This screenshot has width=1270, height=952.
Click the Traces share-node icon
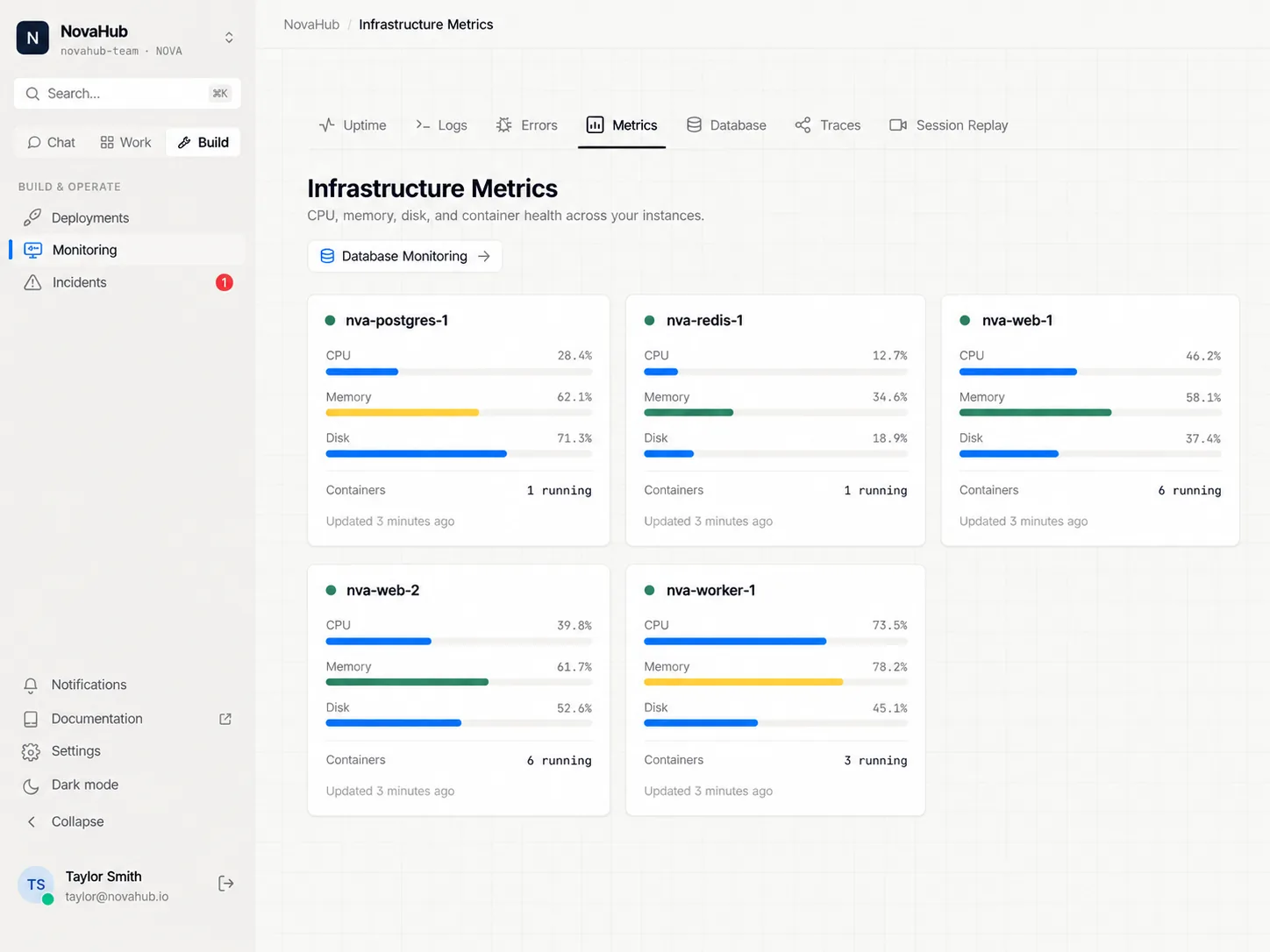pyautogui.click(x=803, y=125)
